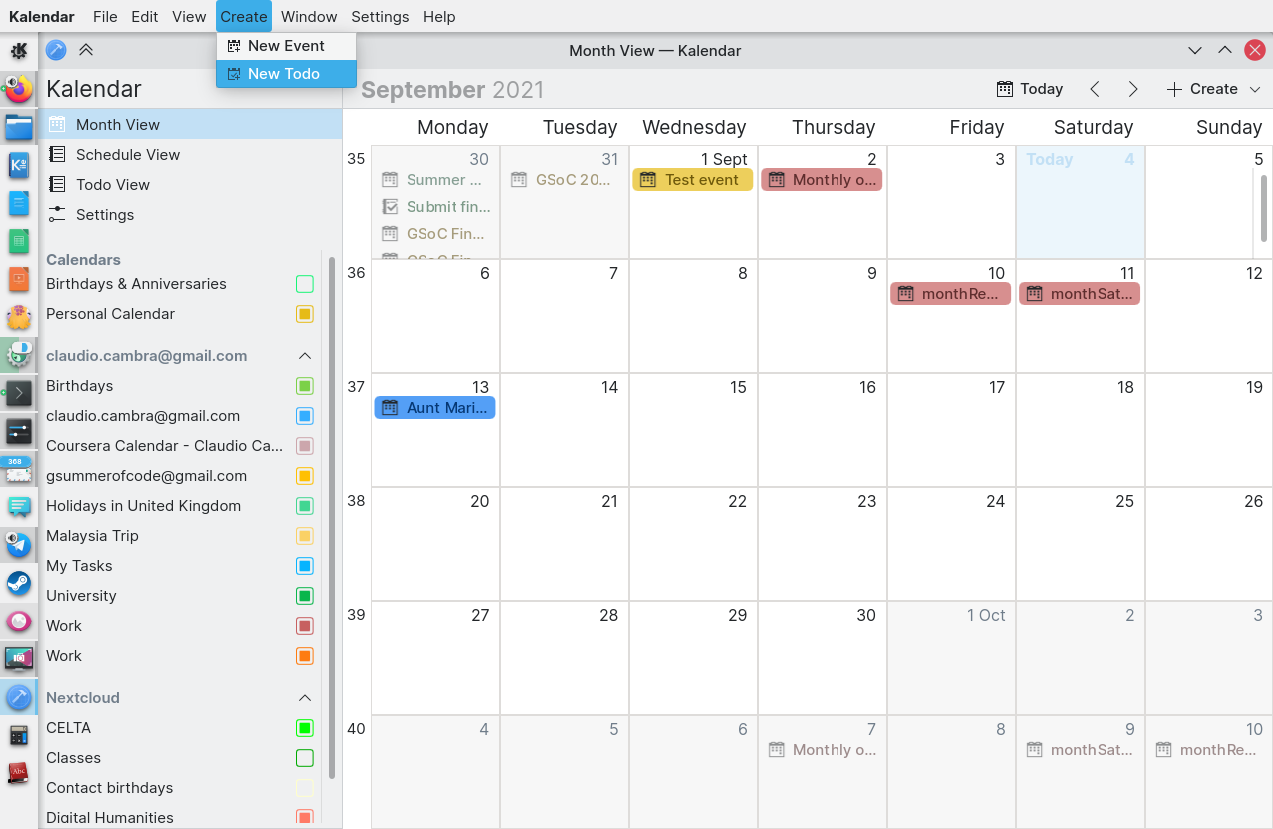Click the Today button
This screenshot has width=1273, height=829.
(x=1030, y=89)
